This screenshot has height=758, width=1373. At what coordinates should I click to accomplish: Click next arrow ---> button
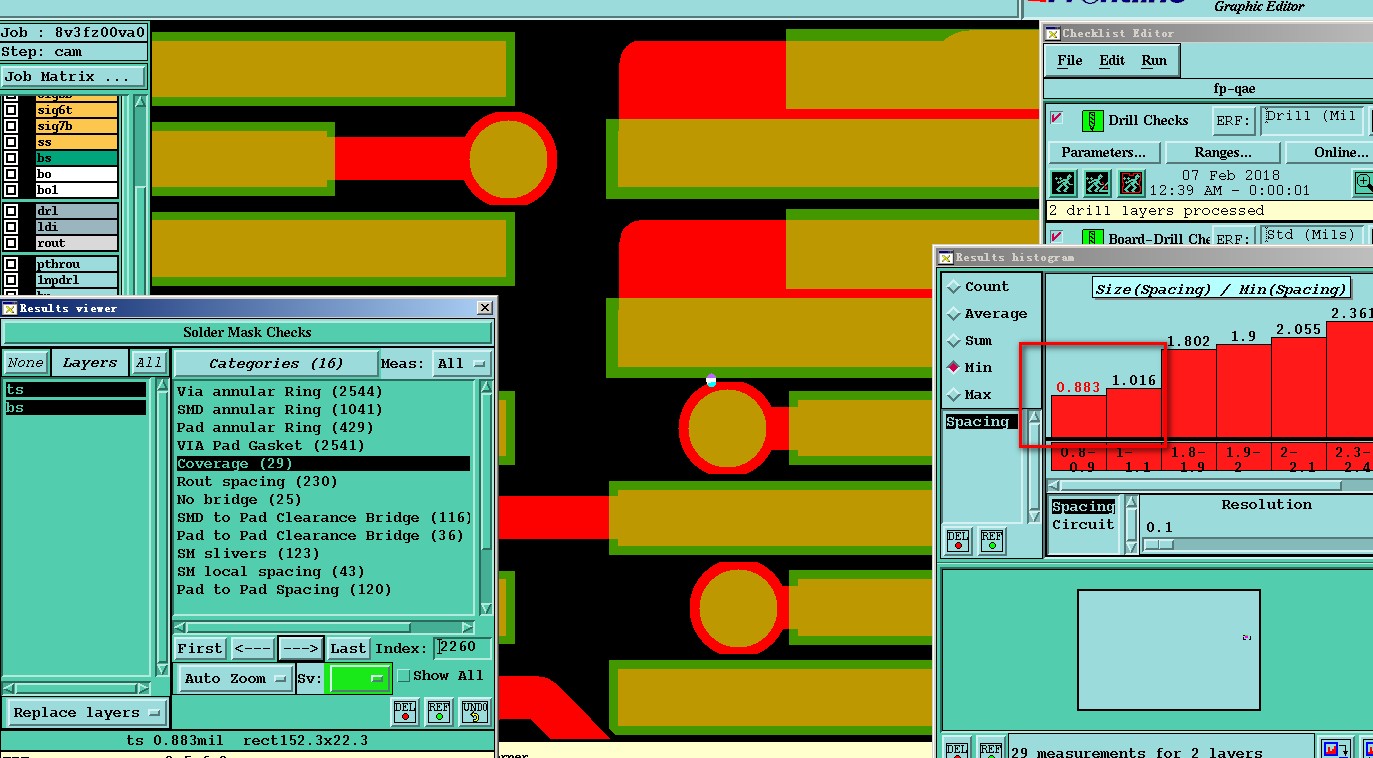tap(301, 649)
